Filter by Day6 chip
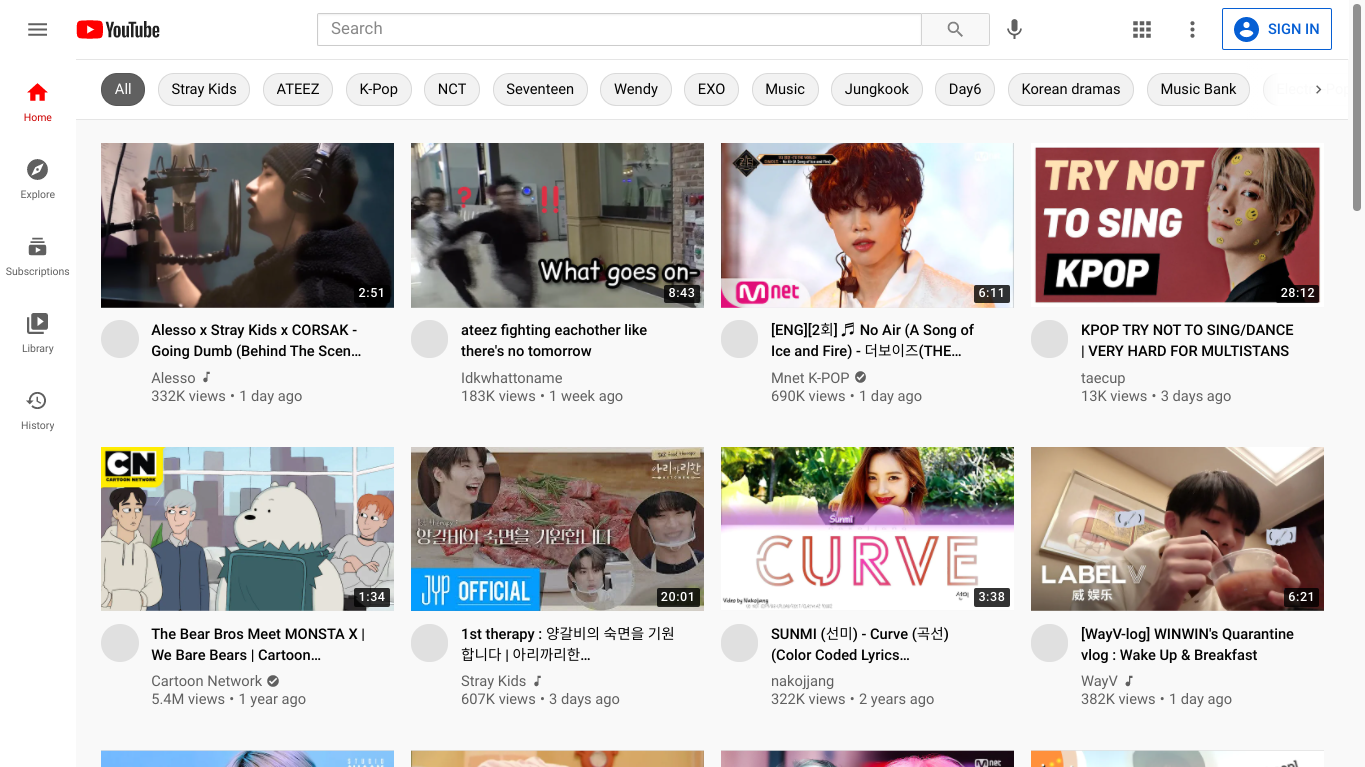 [x=965, y=89]
